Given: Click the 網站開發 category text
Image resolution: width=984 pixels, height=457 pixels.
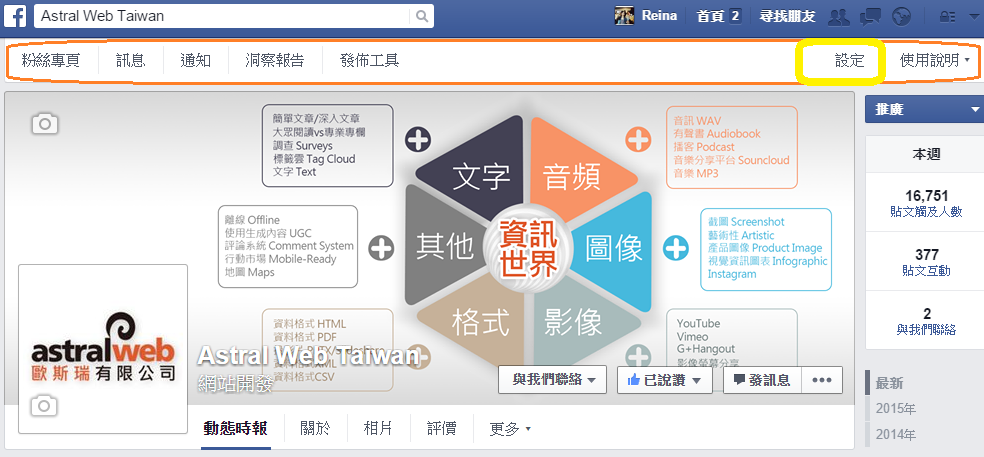Looking at the screenshot, I should pyautogui.click(x=235, y=384).
